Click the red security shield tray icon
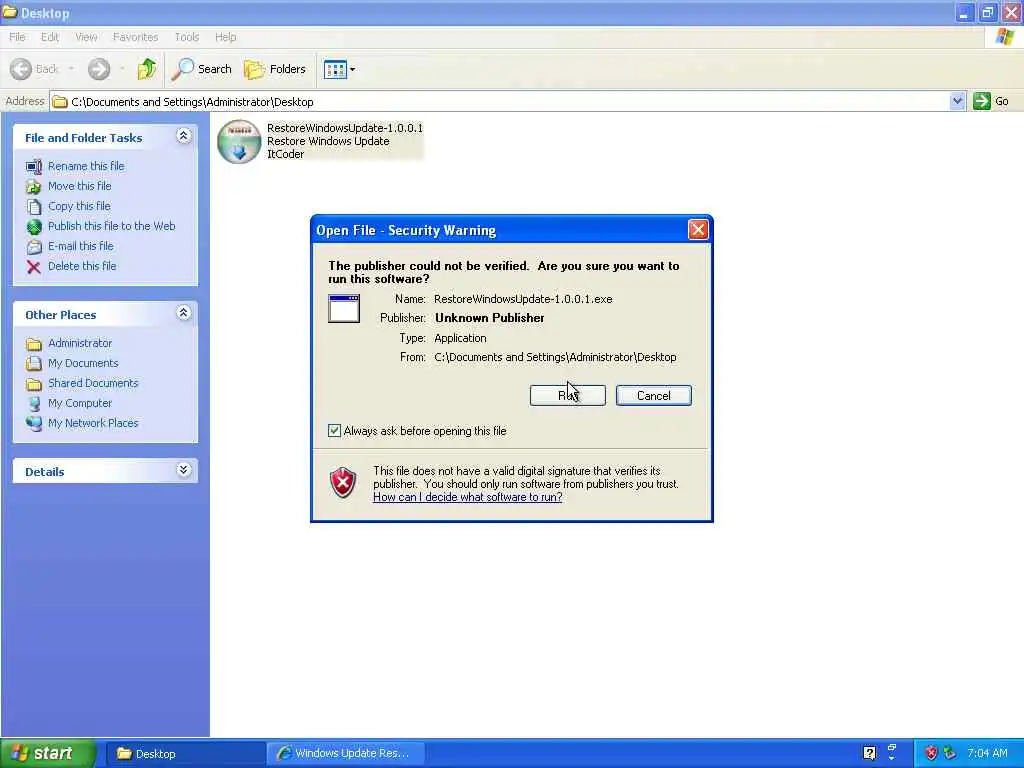1024x768 pixels. (931, 754)
